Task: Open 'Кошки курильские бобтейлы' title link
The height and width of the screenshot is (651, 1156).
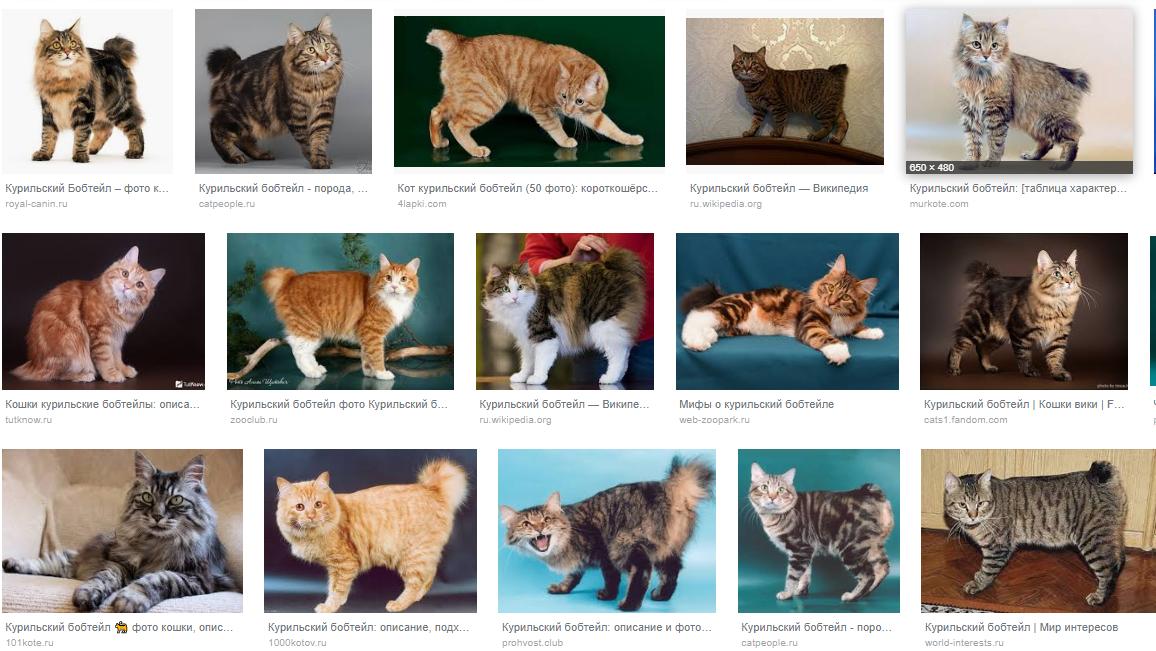Action: click(102, 404)
